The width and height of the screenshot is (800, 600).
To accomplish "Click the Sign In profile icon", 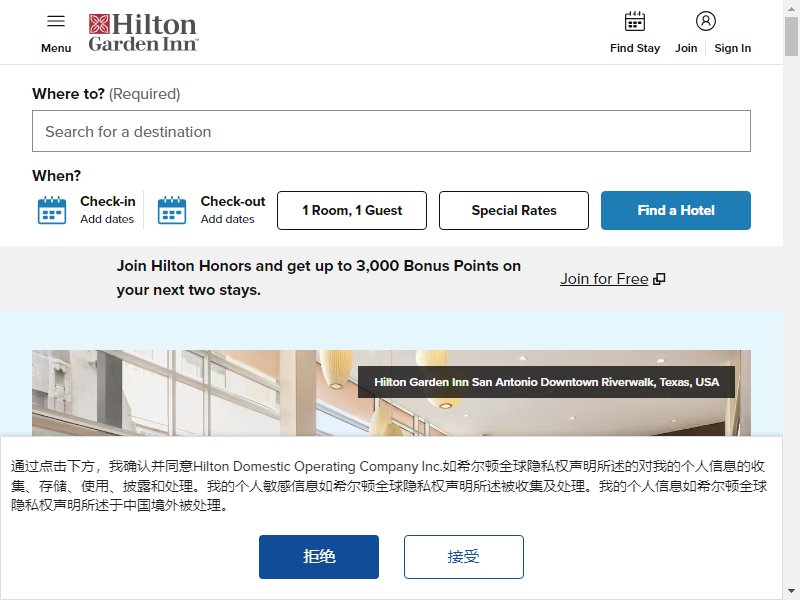I will tap(706, 21).
